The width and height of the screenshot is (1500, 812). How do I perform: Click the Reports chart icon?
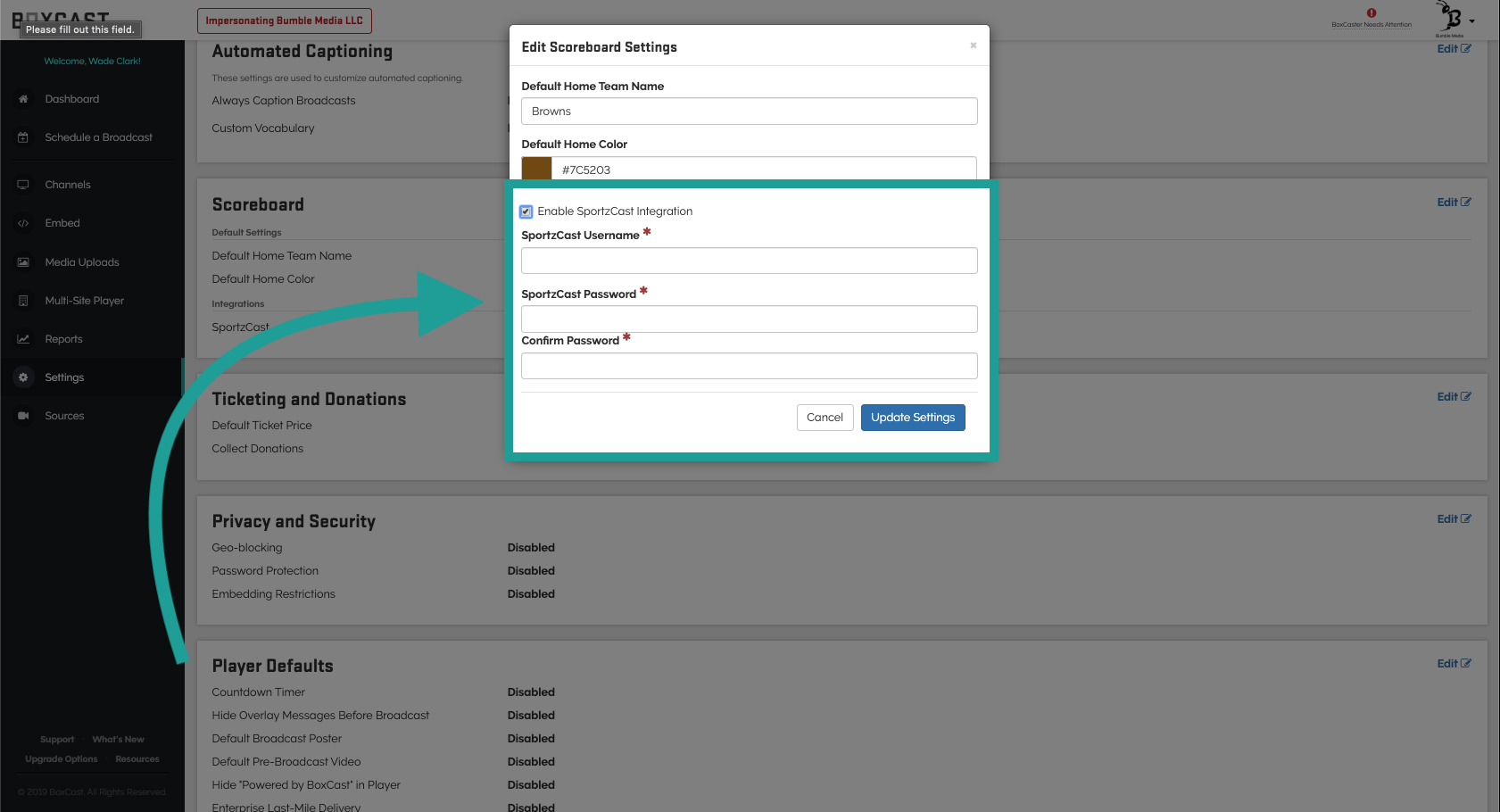(x=23, y=339)
